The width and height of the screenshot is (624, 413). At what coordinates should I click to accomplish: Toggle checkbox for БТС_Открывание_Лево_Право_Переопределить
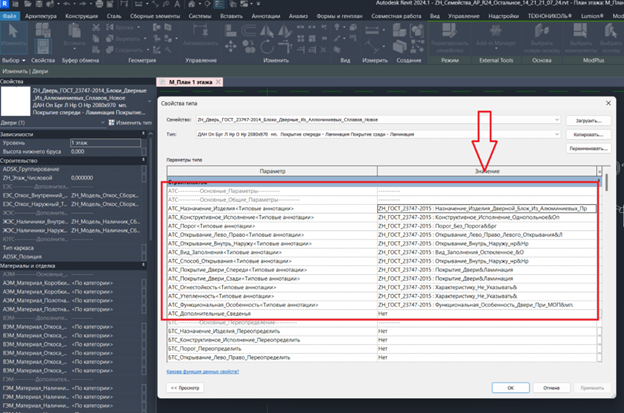coord(599,357)
